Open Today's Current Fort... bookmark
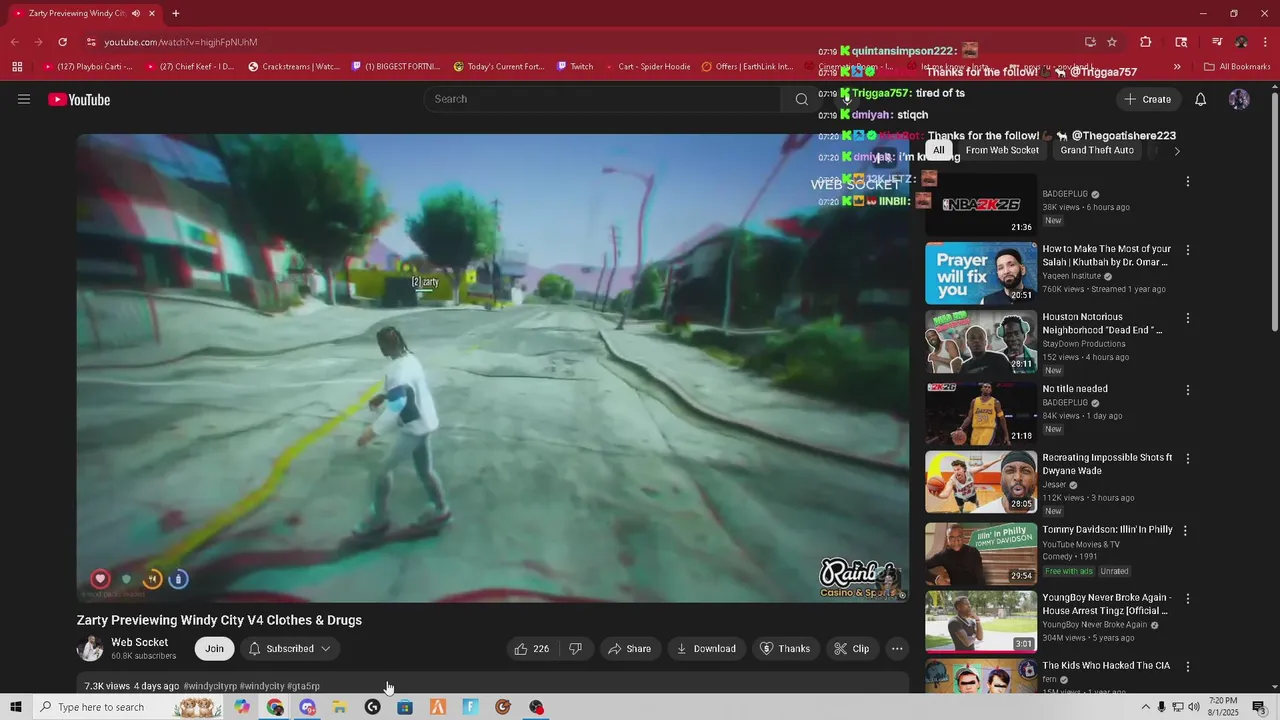The height and width of the screenshot is (720, 1280). click(499, 67)
